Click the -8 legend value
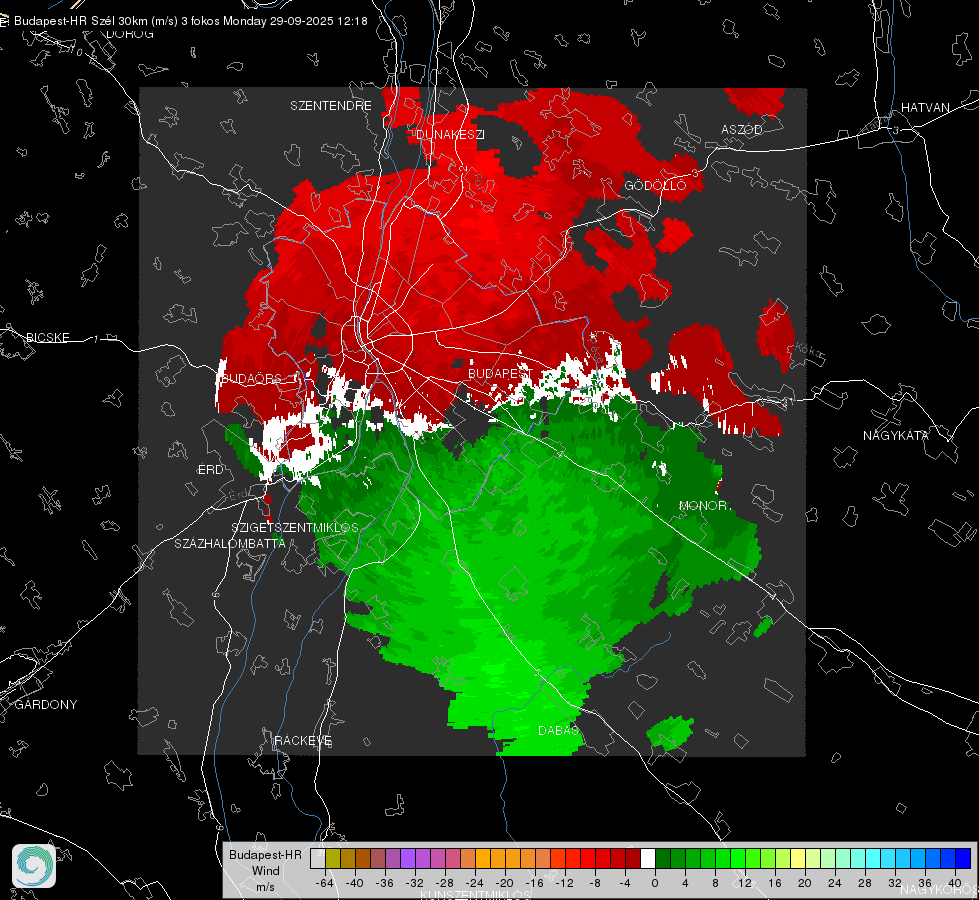Viewport: 979px width, 900px height. click(x=594, y=883)
